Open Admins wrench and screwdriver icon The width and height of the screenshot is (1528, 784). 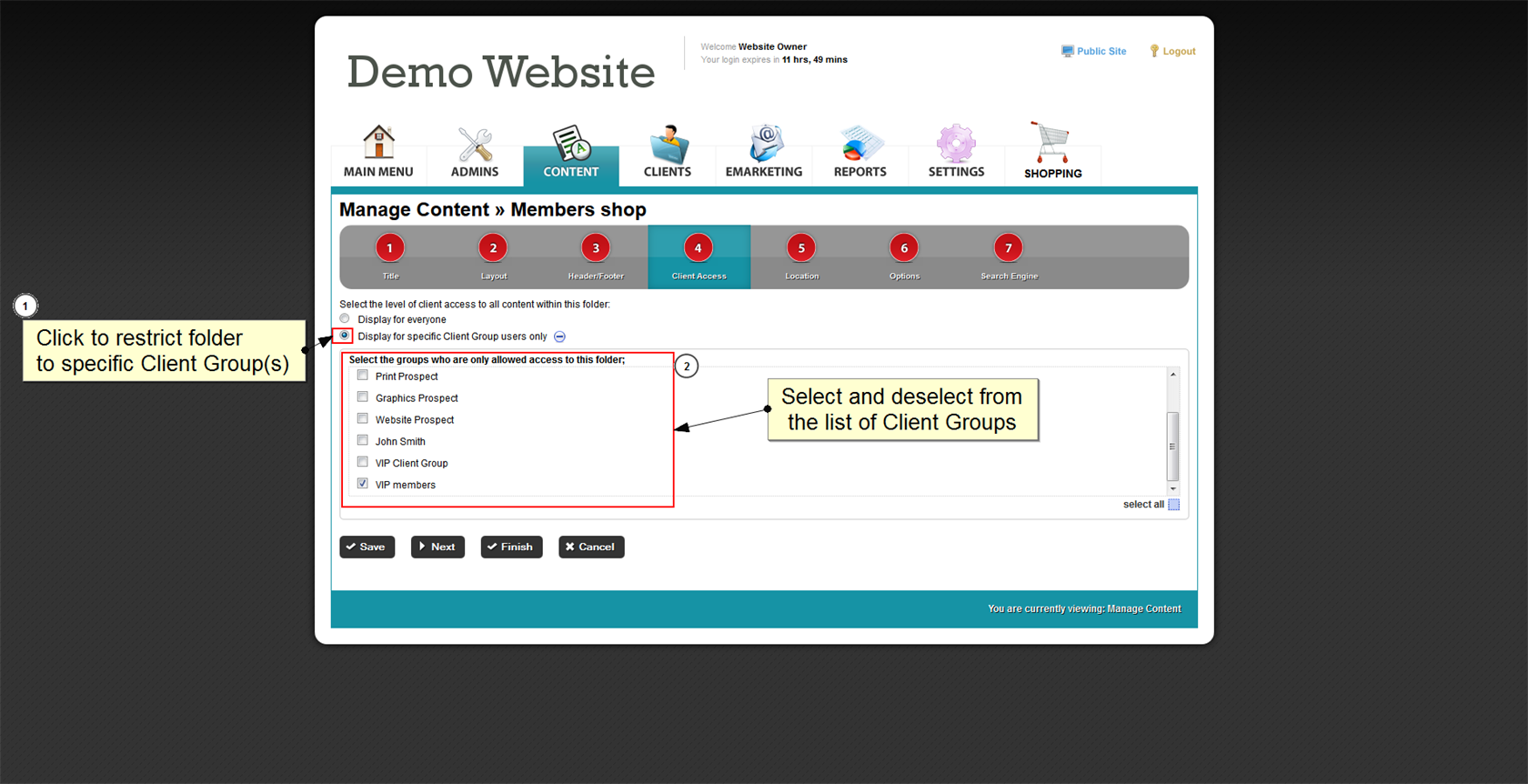click(475, 144)
